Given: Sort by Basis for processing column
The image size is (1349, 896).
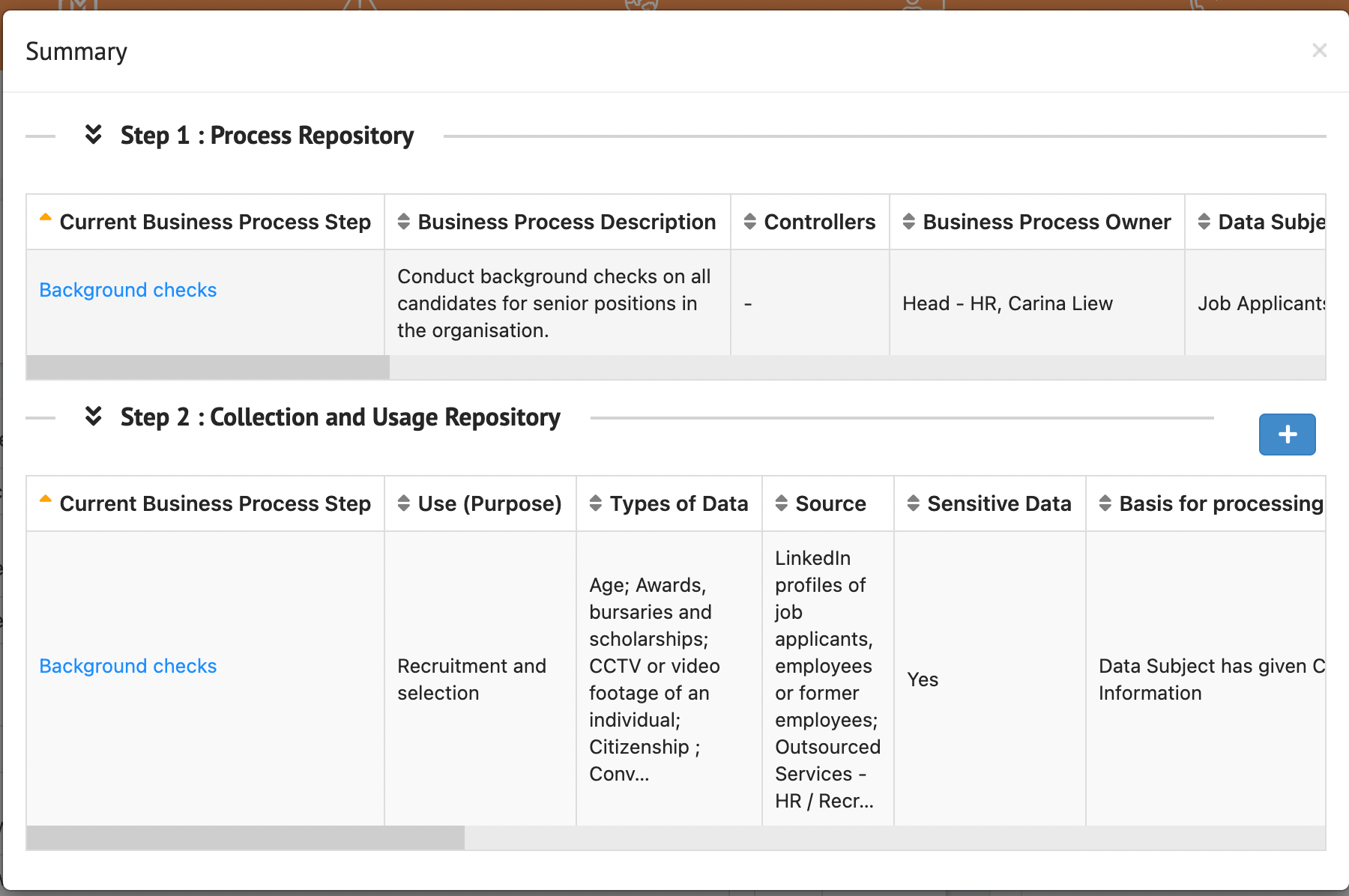Looking at the screenshot, I should [1206, 503].
